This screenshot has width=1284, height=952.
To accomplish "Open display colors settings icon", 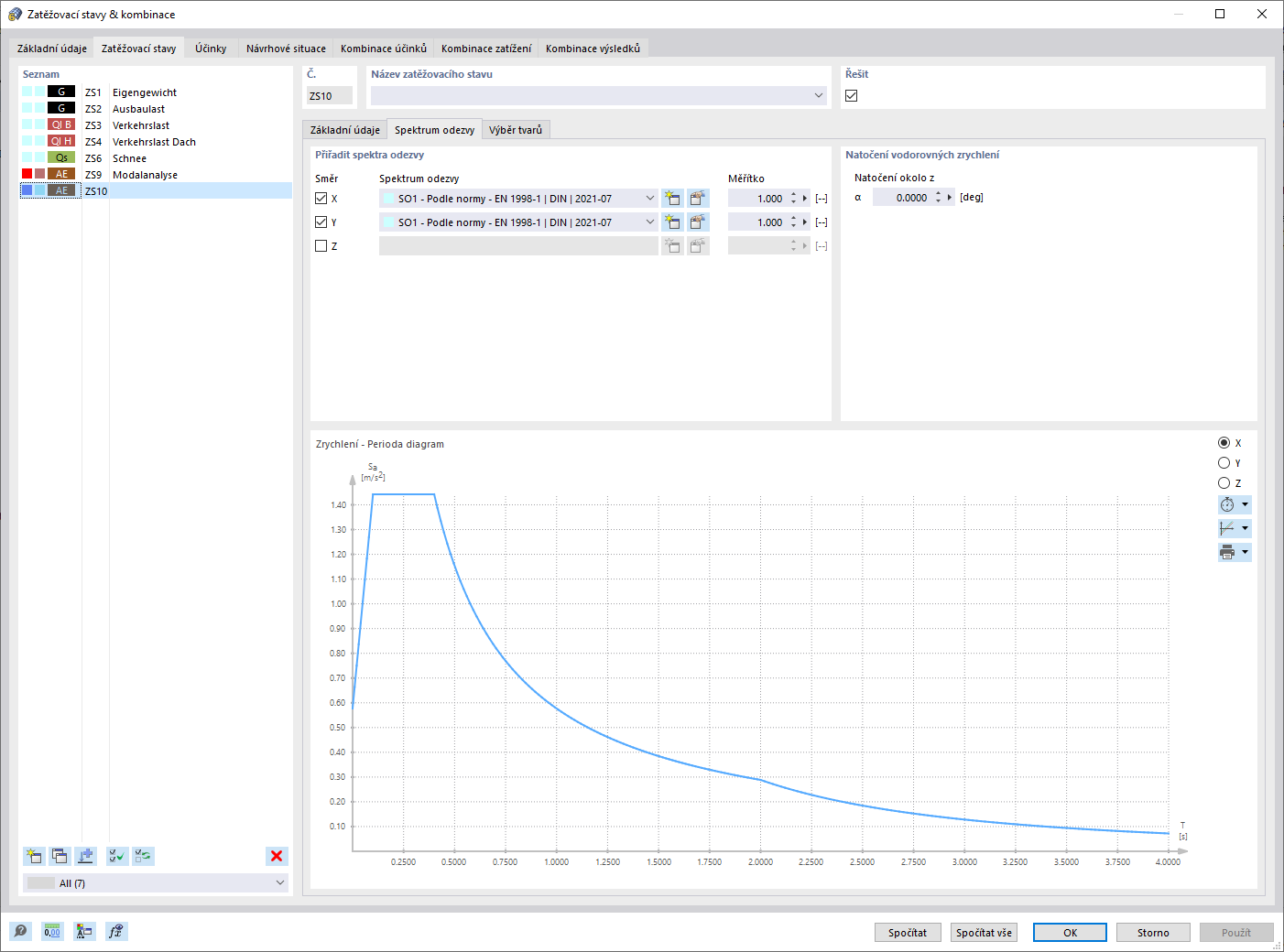I will 84,932.
